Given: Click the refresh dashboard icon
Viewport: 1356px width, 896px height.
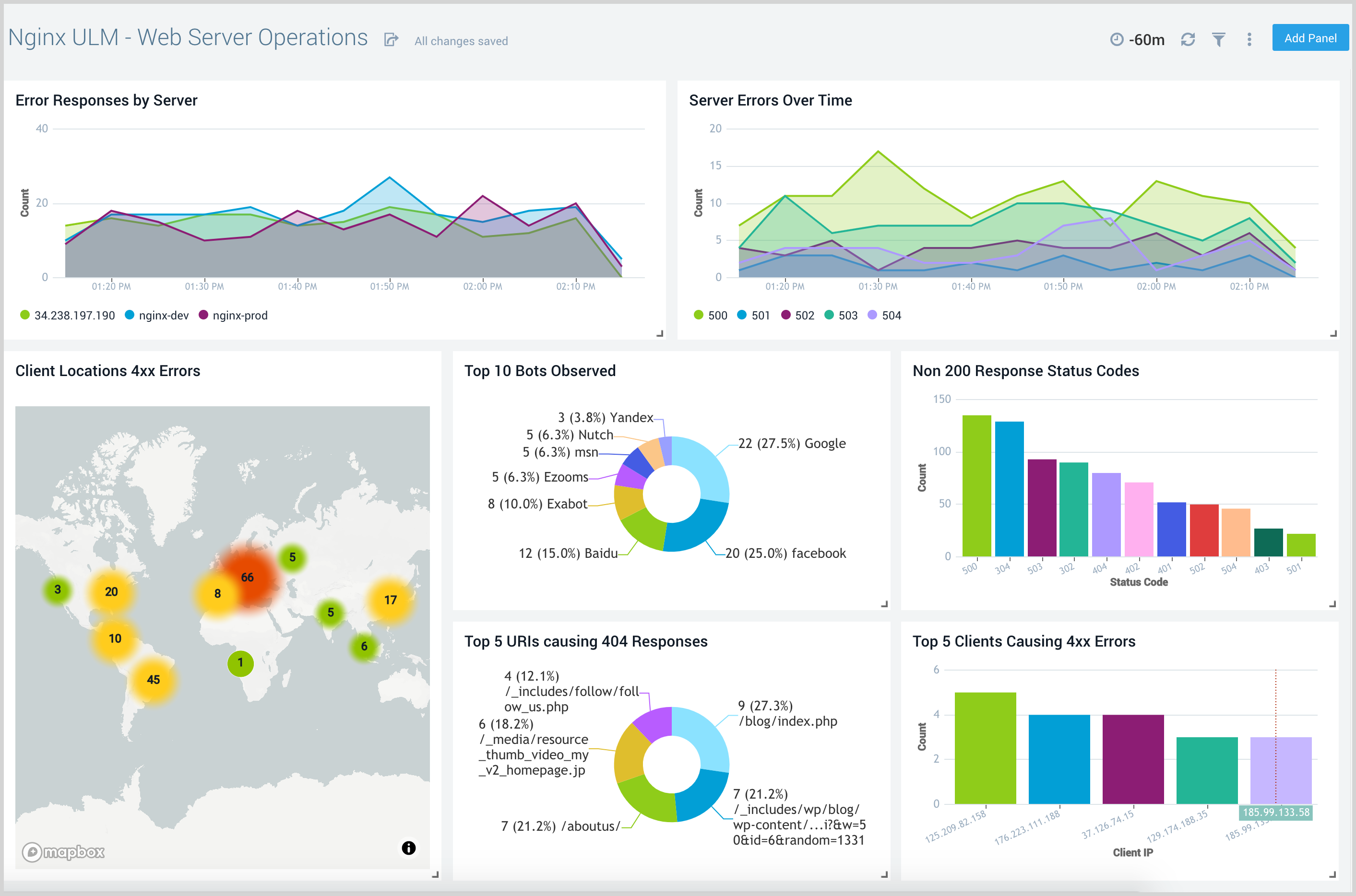Looking at the screenshot, I should click(1188, 39).
